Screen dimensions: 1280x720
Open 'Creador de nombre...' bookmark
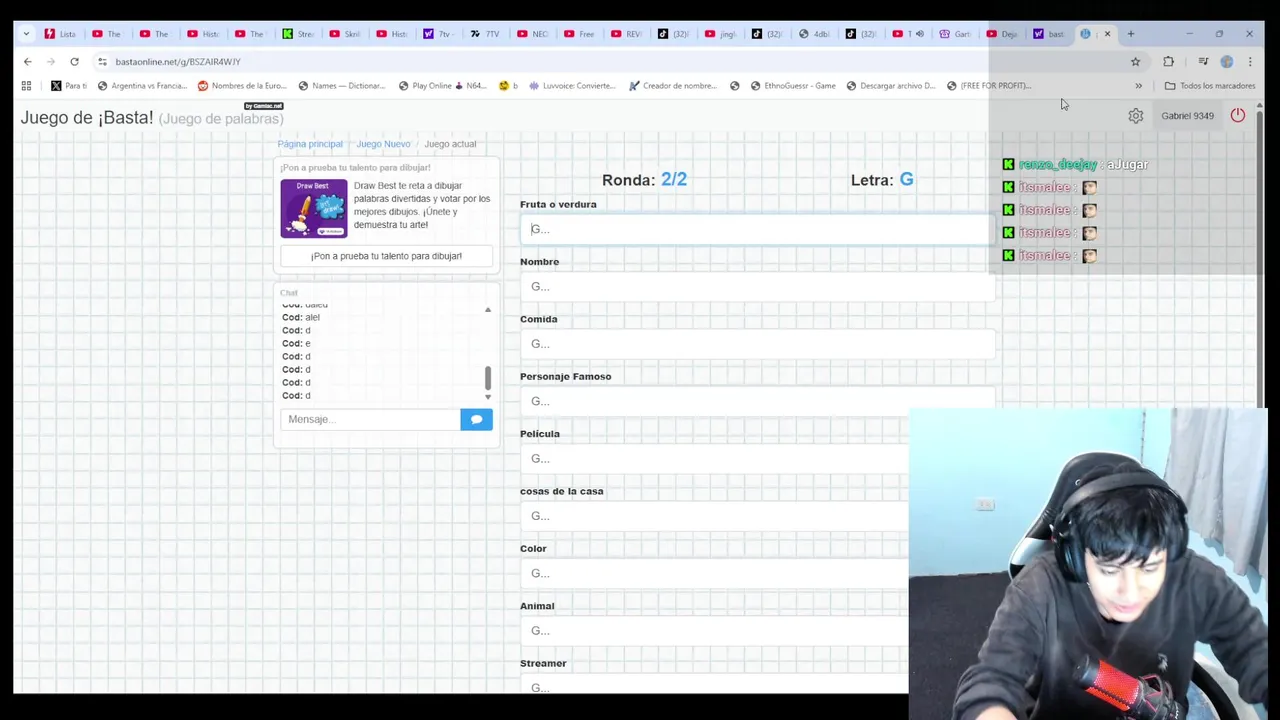coord(673,86)
